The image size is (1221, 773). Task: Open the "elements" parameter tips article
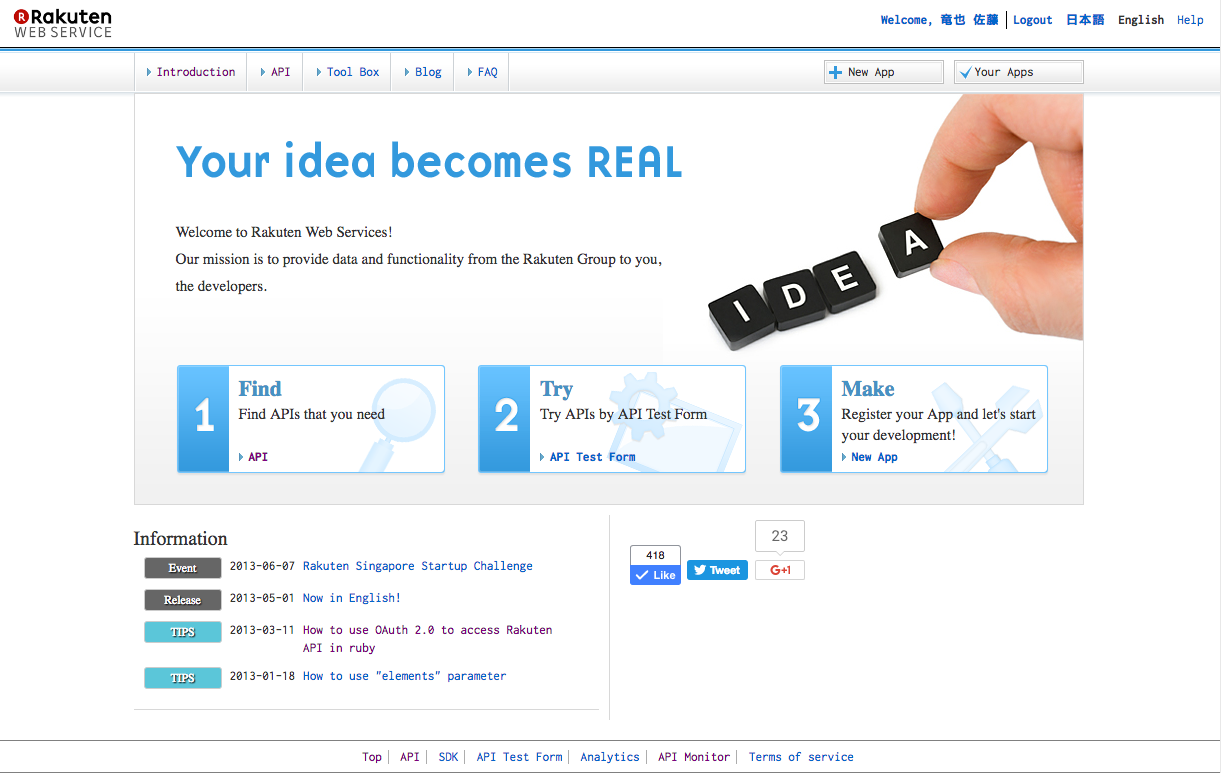point(405,676)
